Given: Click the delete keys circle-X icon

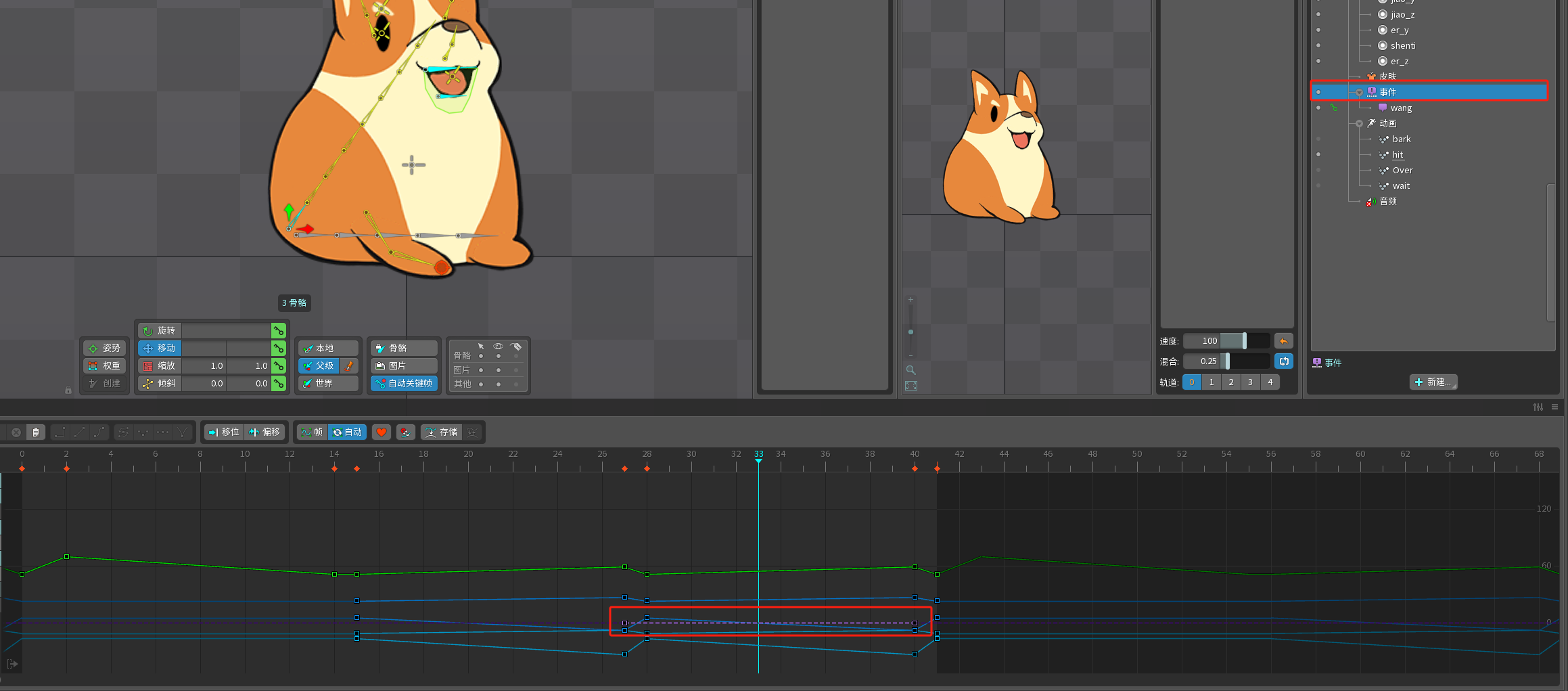Looking at the screenshot, I should [x=16, y=432].
